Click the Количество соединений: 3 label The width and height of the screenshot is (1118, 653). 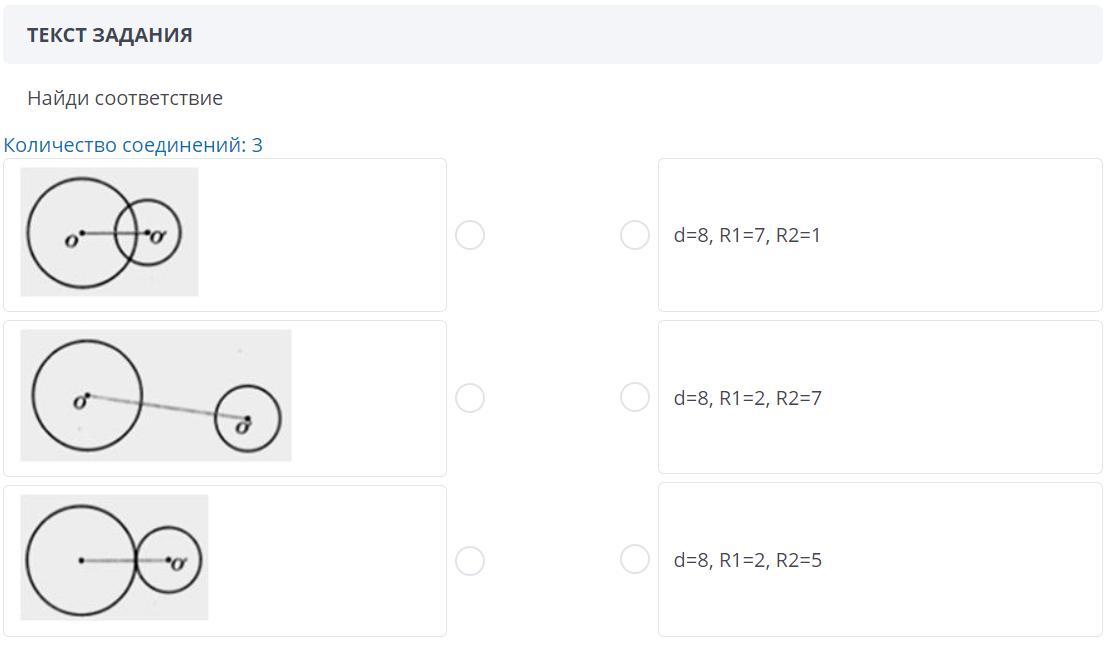pos(133,145)
